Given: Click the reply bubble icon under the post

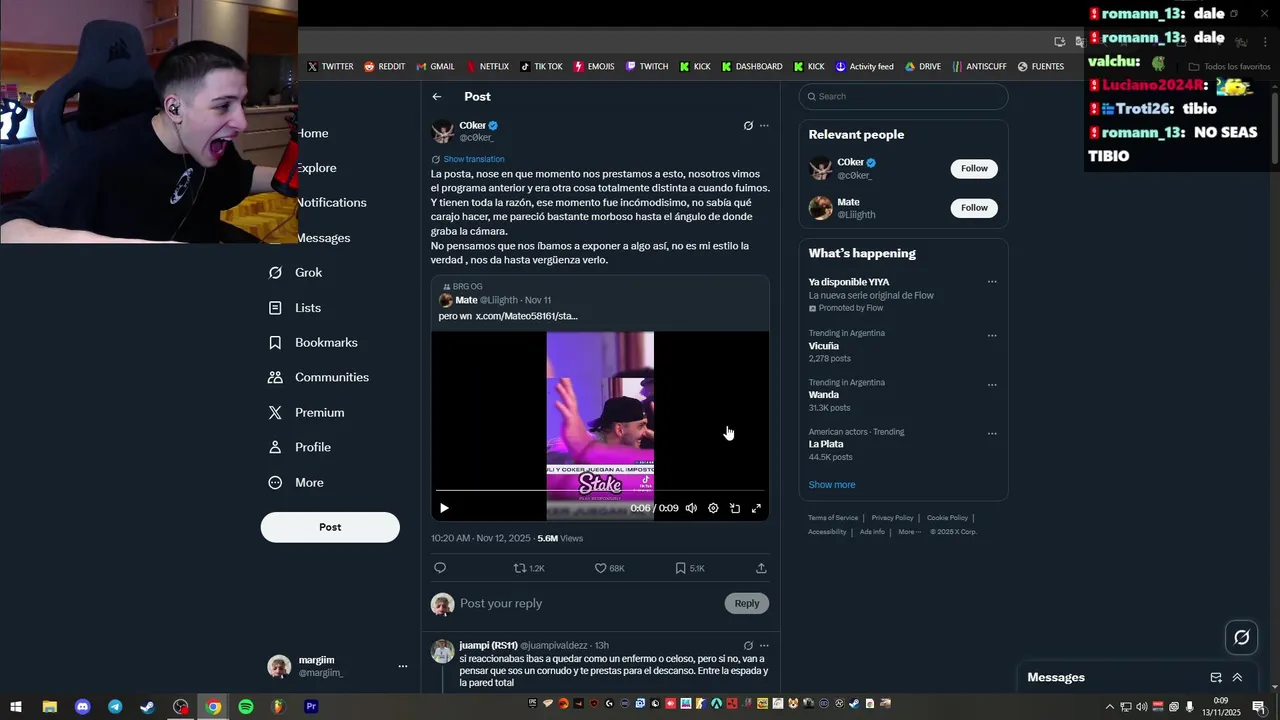Looking at the screenshot, I should coord(440,568).
